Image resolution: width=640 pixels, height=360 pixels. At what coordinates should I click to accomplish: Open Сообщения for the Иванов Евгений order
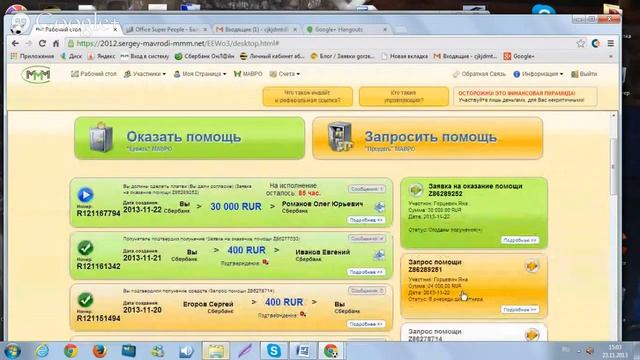pyautogui.click(x=367, y=238)
